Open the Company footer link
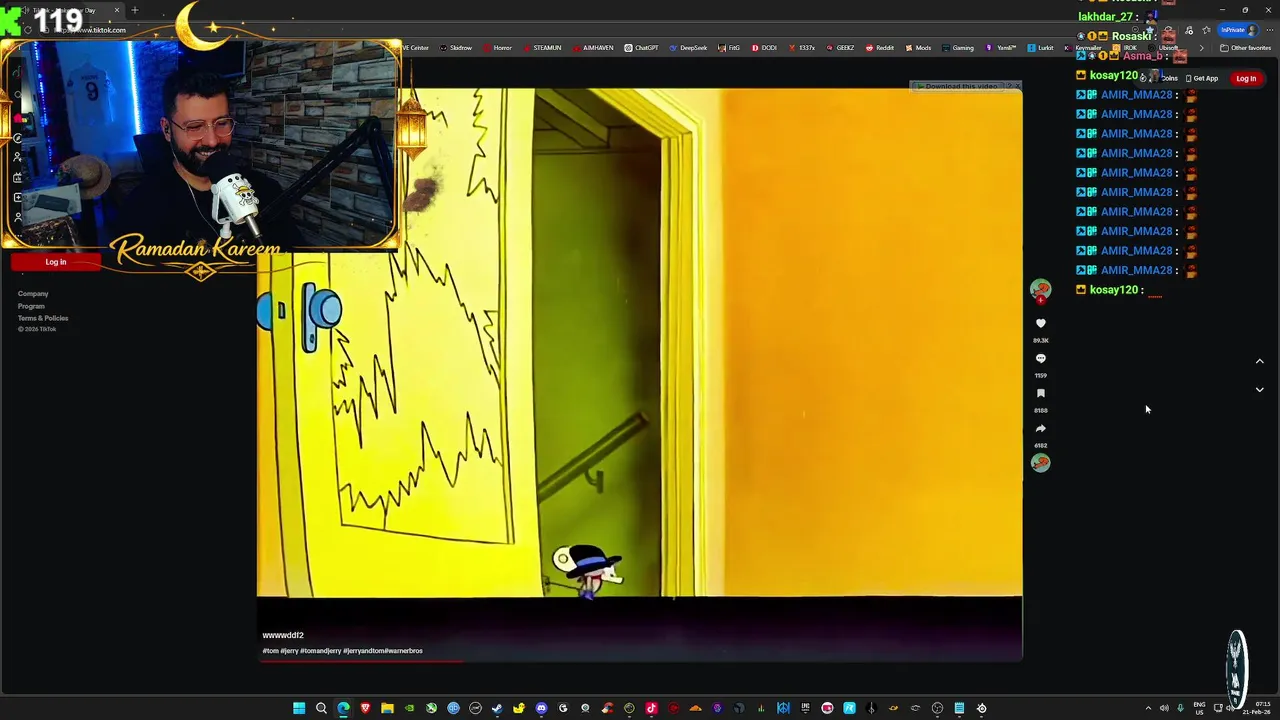The image size is (1280, 720). pos(33,294)
